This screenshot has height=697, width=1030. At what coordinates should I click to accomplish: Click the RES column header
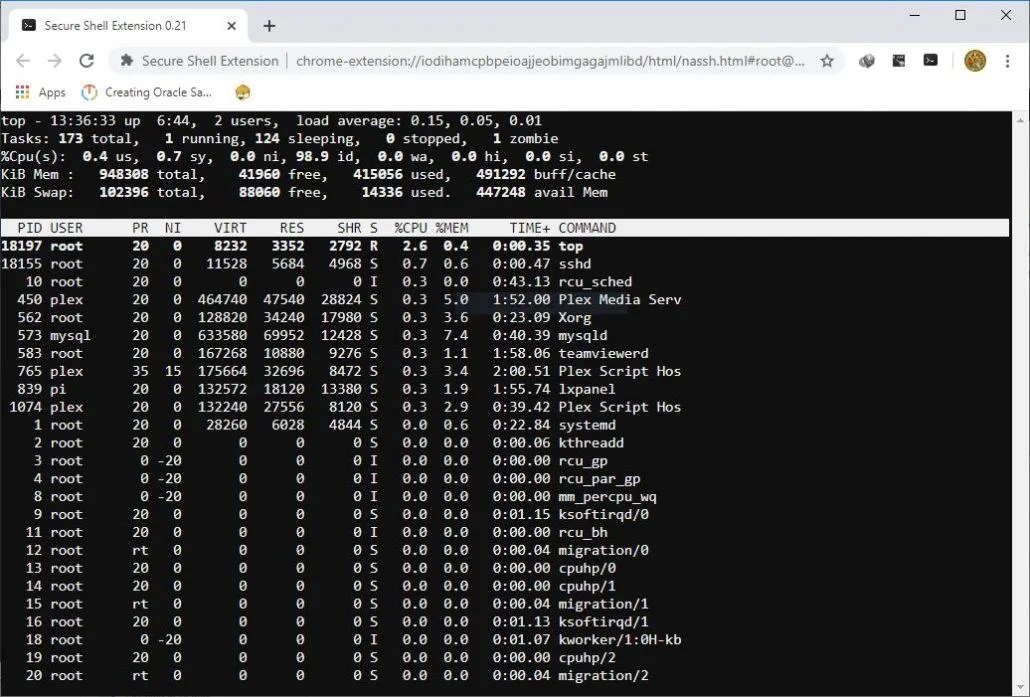[x=292, y=228]
